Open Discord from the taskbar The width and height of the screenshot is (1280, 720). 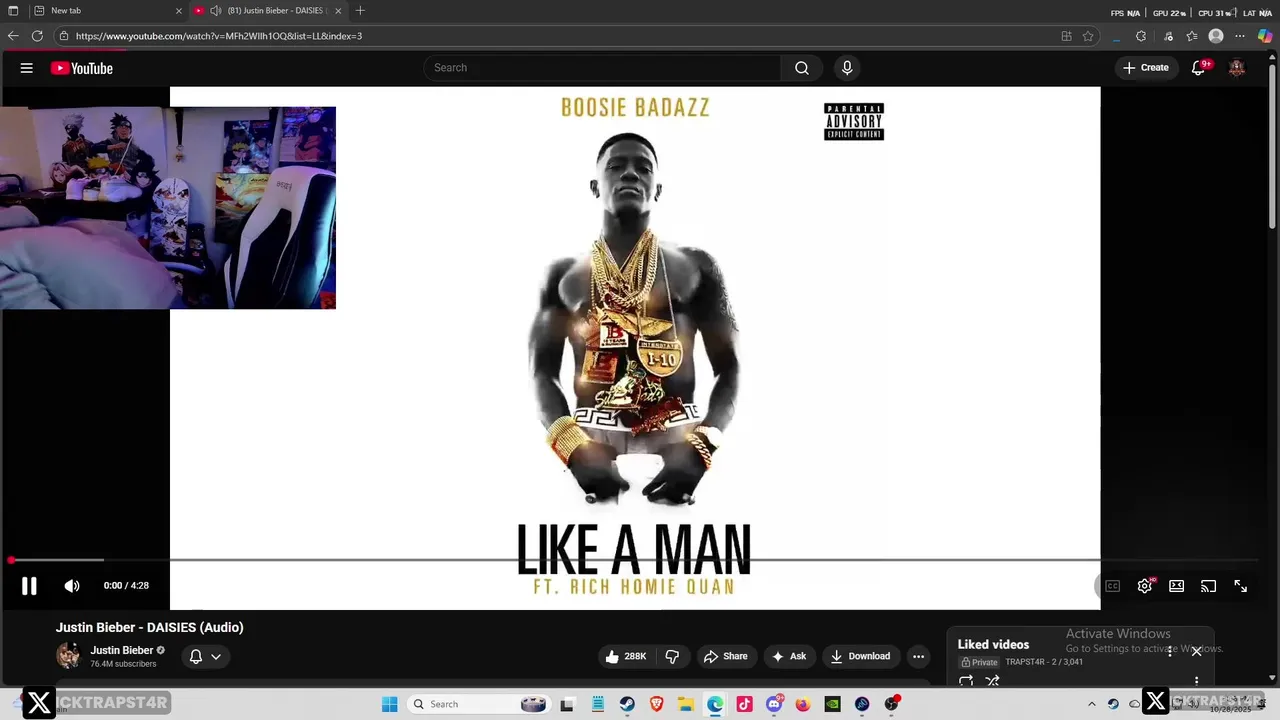(774, 704)
